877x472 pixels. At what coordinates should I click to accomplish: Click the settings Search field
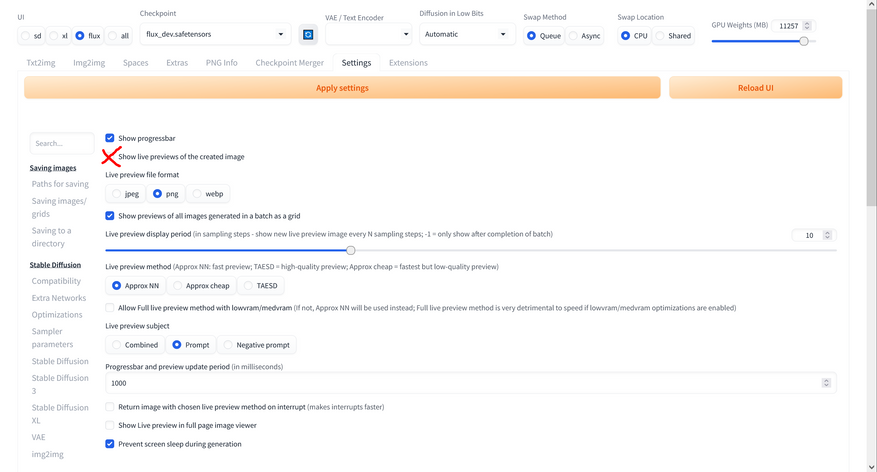62,143
